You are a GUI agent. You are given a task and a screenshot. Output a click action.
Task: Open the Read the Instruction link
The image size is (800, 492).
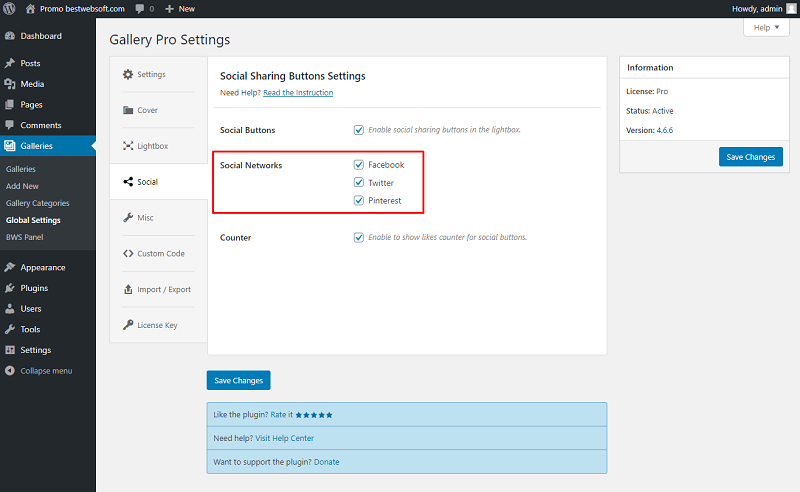(298, 92)
